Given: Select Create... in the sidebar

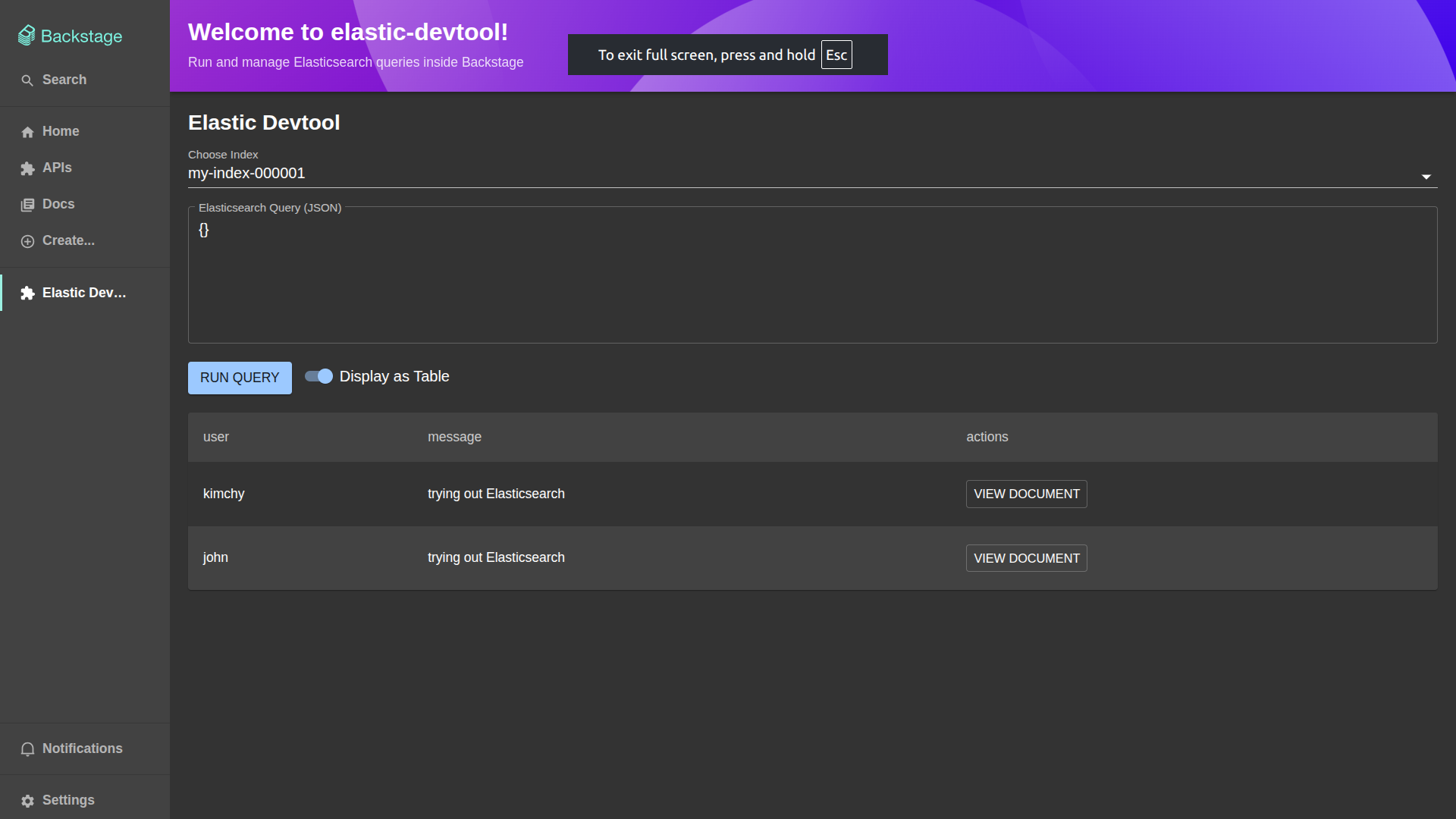Looking at the screenshot, I should [x=85, y=240].
